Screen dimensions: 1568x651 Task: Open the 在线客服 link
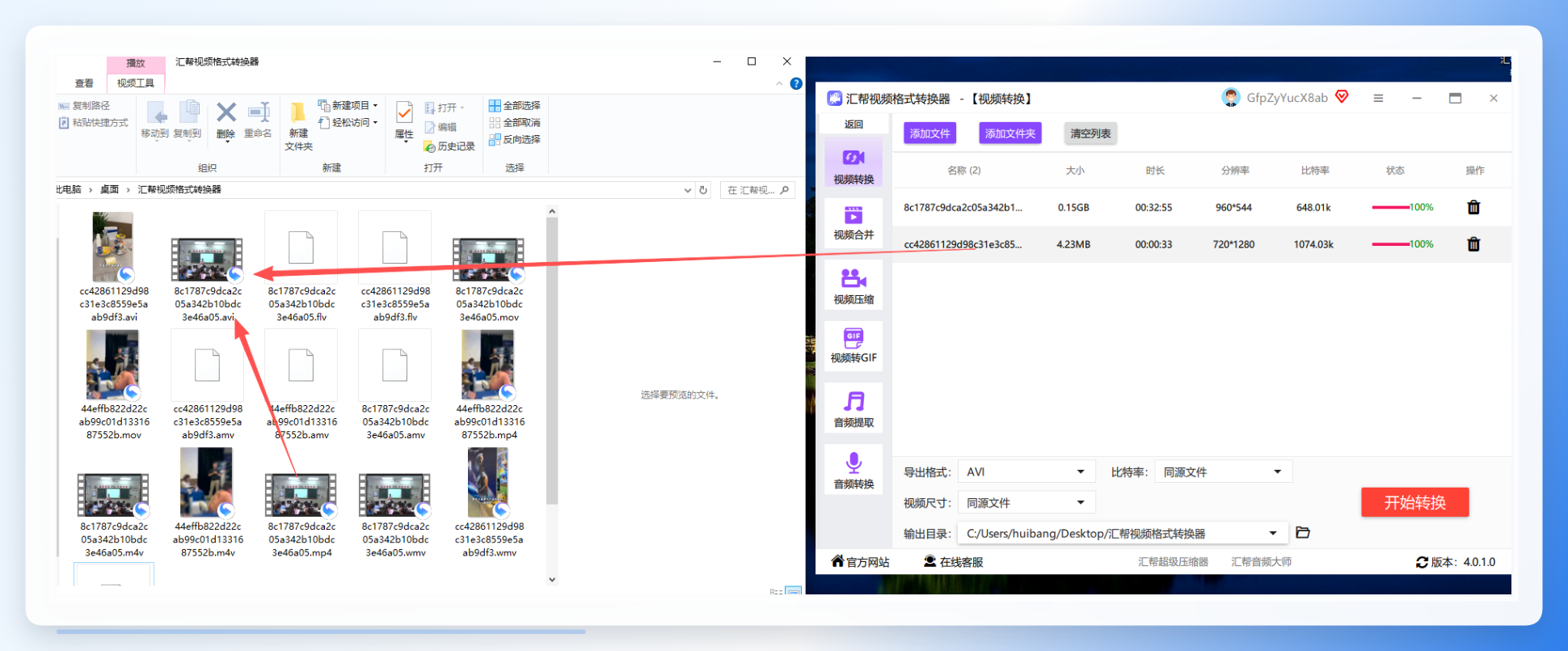coord(954,562)
